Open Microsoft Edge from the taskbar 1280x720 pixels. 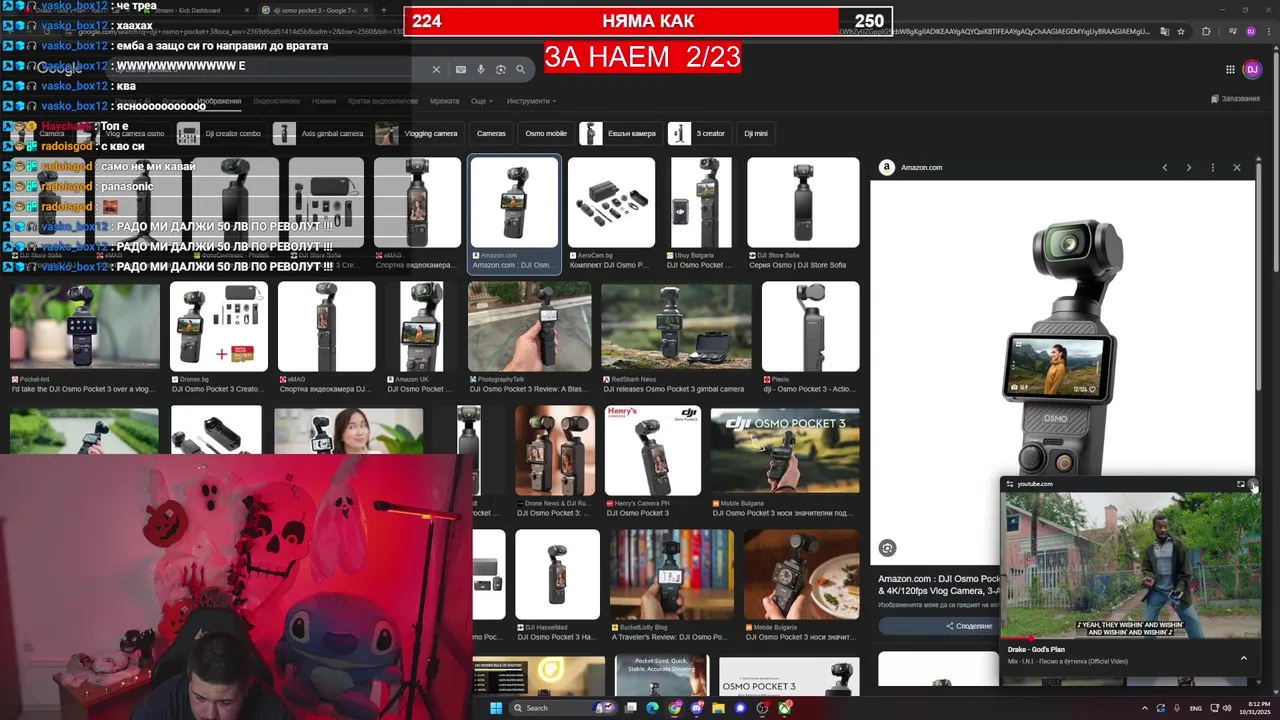(x=653, y=708)
